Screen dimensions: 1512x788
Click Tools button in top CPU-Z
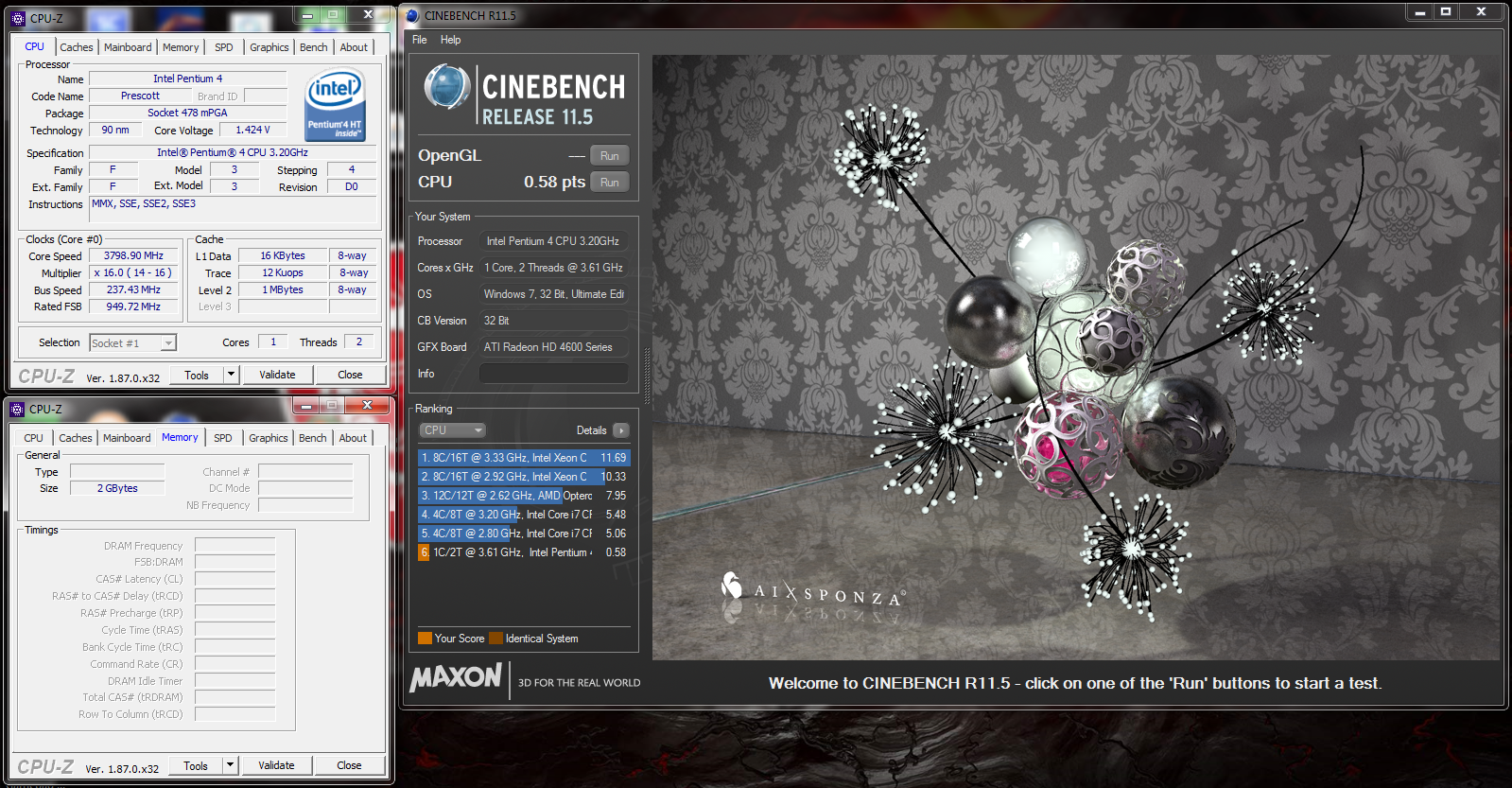pyautogui.click(x=197, y=375)
